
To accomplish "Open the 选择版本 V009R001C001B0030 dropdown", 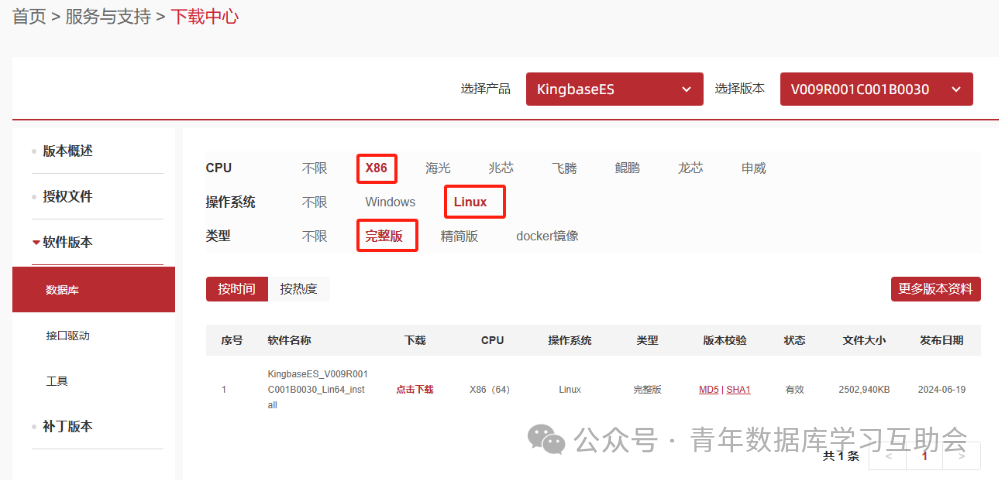I will pos(876,89).
